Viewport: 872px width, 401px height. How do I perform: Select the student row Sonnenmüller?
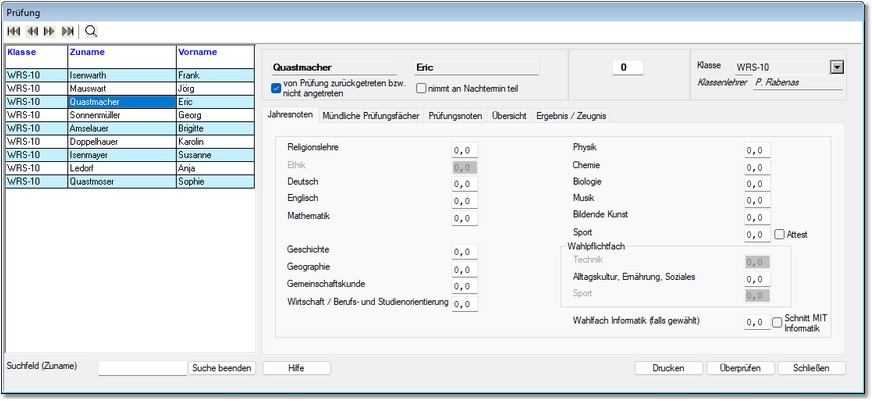[130, 115]
